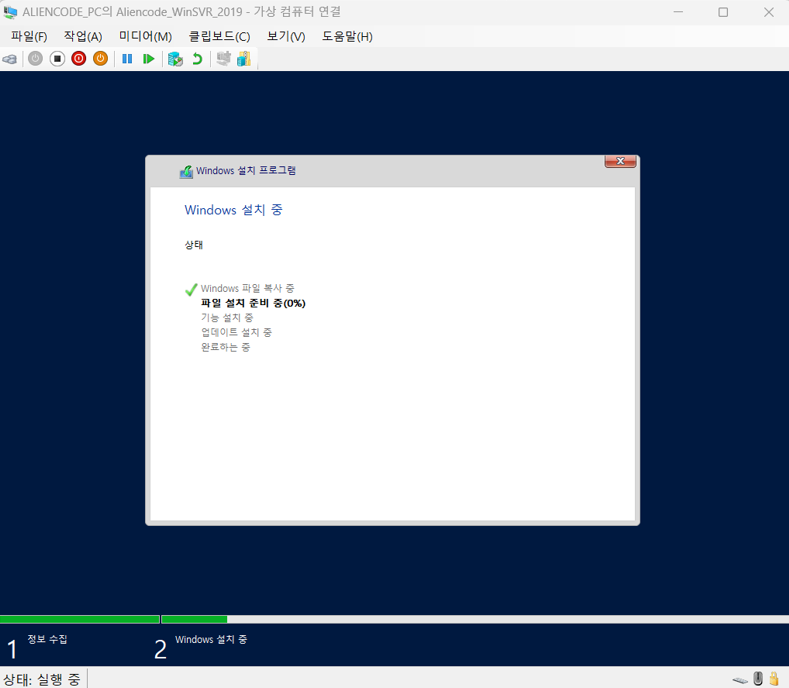Click the mouse icon in the status bar
789x688 pixels.
tap(758, 678)
